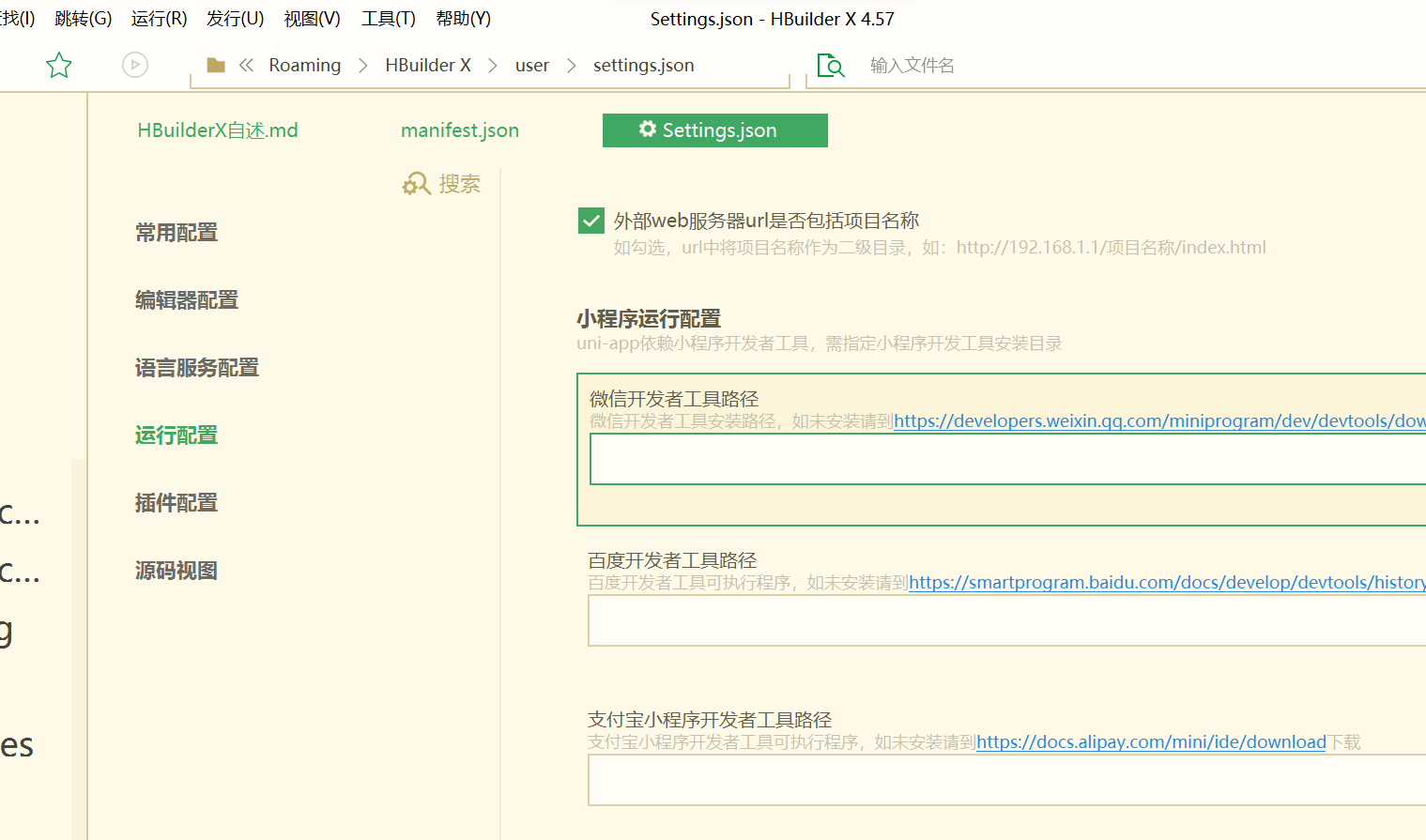Switch to HBuilderX自述.md tab

218,130
